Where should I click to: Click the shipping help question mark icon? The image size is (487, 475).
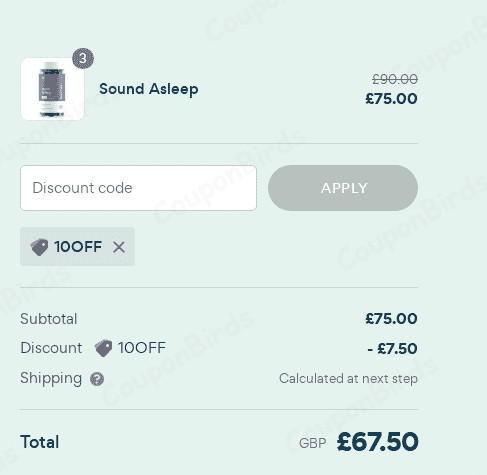[x=97, y=379]
